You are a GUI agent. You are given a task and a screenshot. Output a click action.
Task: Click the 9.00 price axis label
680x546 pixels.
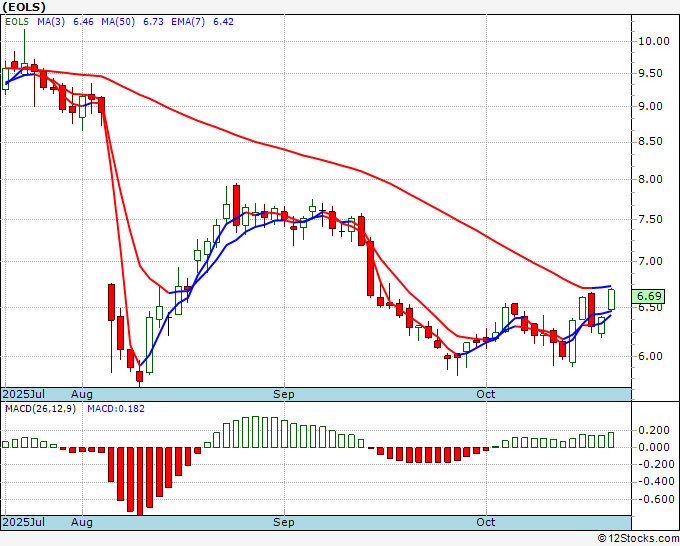[650, 106]
